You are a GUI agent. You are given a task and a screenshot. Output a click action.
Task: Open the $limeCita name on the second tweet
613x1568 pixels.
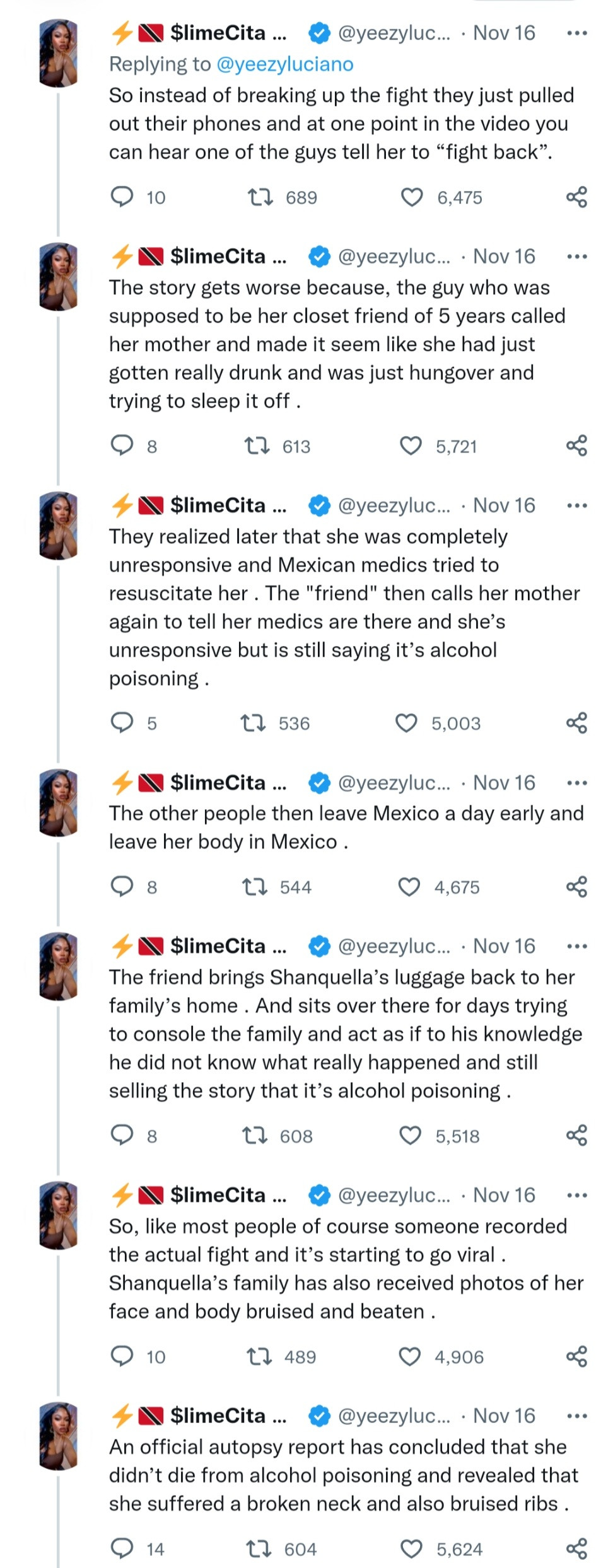tap(218, 257)
